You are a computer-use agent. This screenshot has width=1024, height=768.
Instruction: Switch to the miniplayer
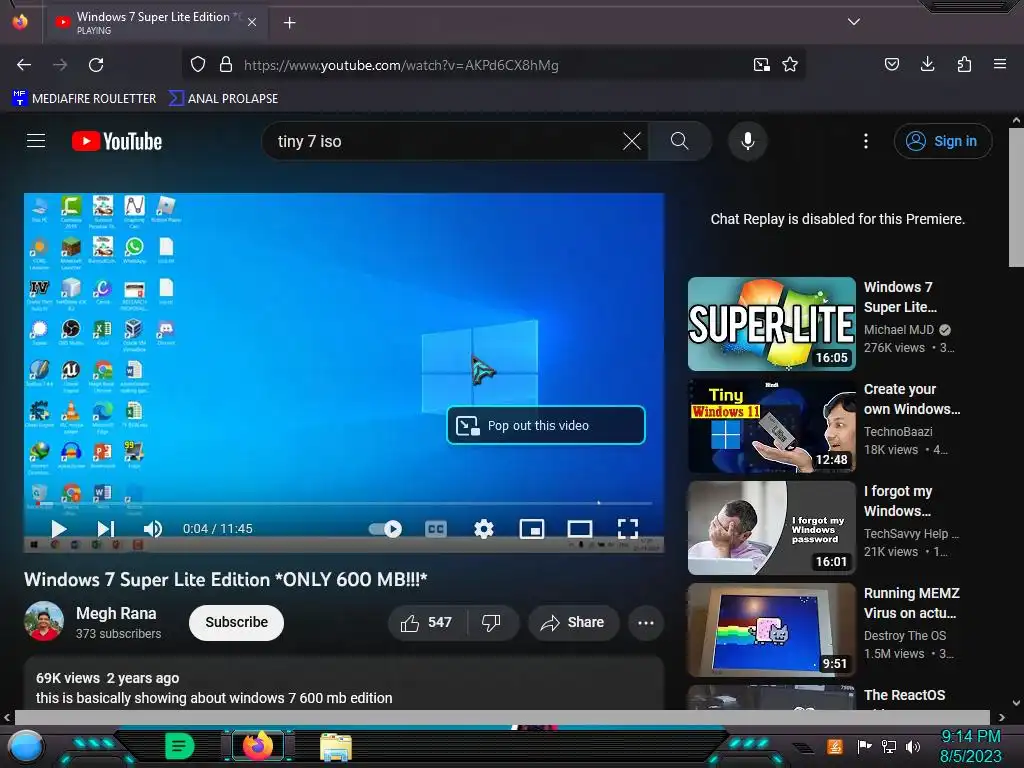point(532,529)
